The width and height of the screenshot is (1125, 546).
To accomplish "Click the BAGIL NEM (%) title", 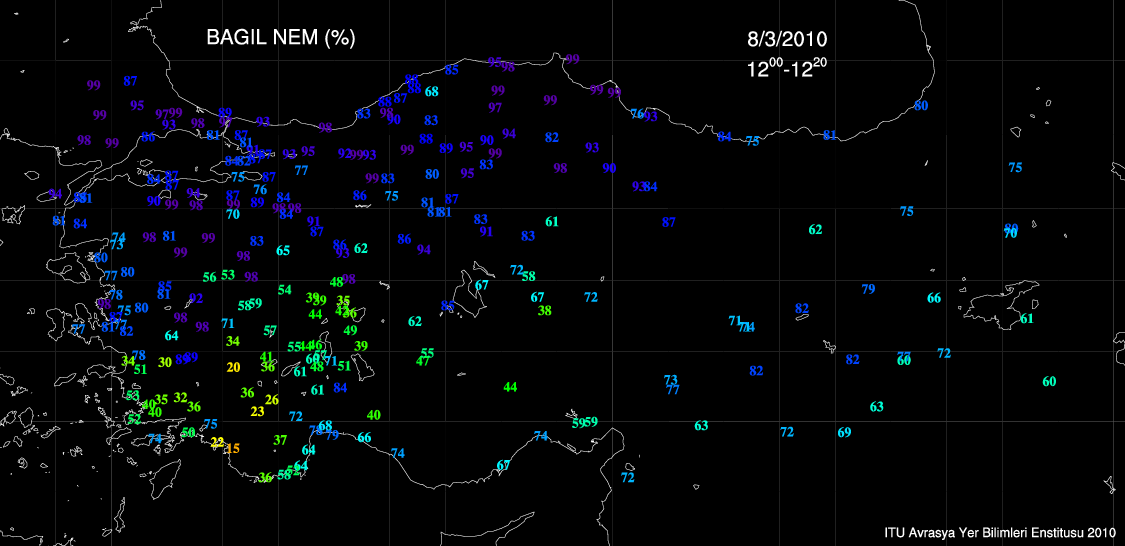I will [x=280, y=38].
